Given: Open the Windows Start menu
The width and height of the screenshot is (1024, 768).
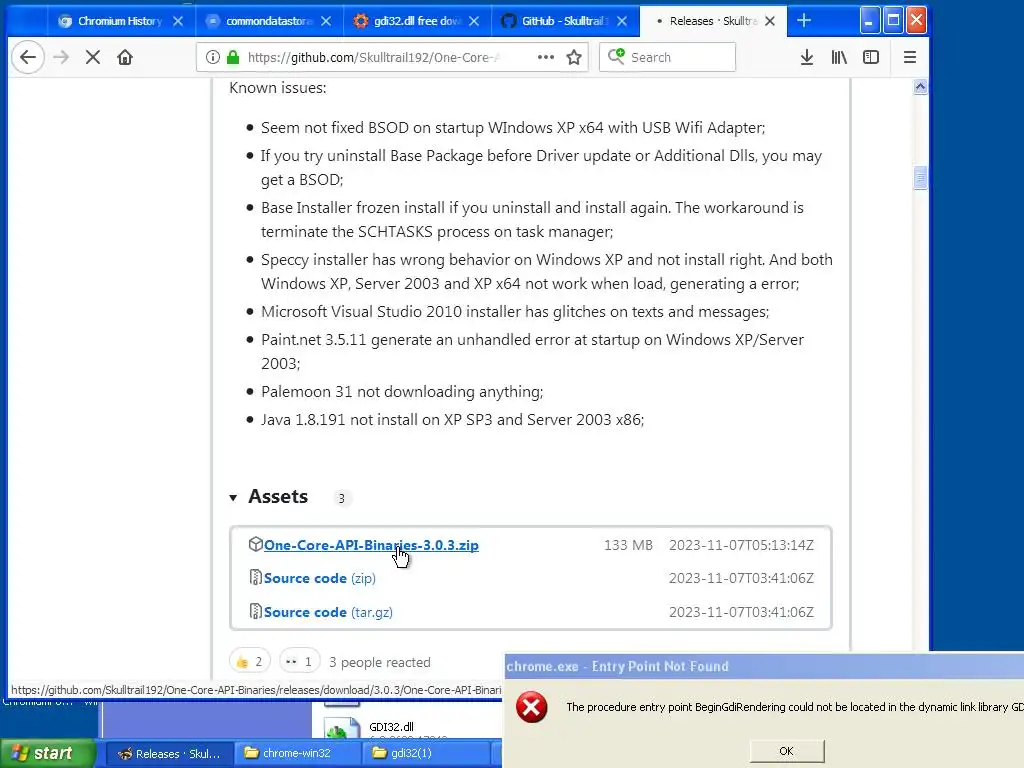Looking at the screenshot, I should click(47, 753).
